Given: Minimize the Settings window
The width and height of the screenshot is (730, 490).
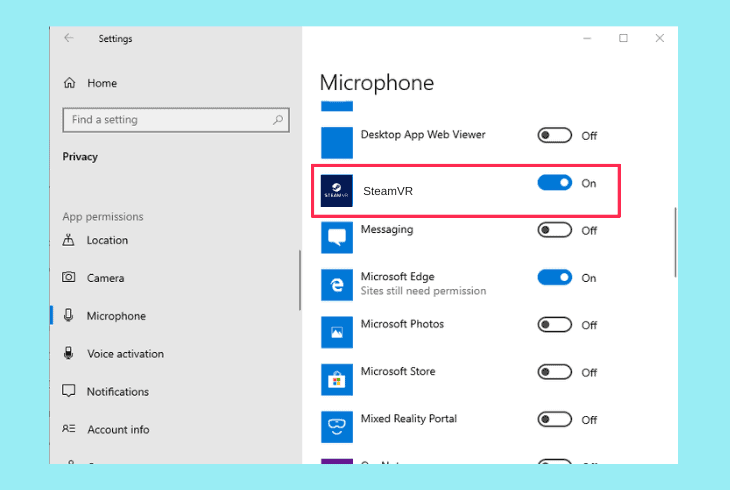Looking at the screenshot, I should tap(587, 38).
